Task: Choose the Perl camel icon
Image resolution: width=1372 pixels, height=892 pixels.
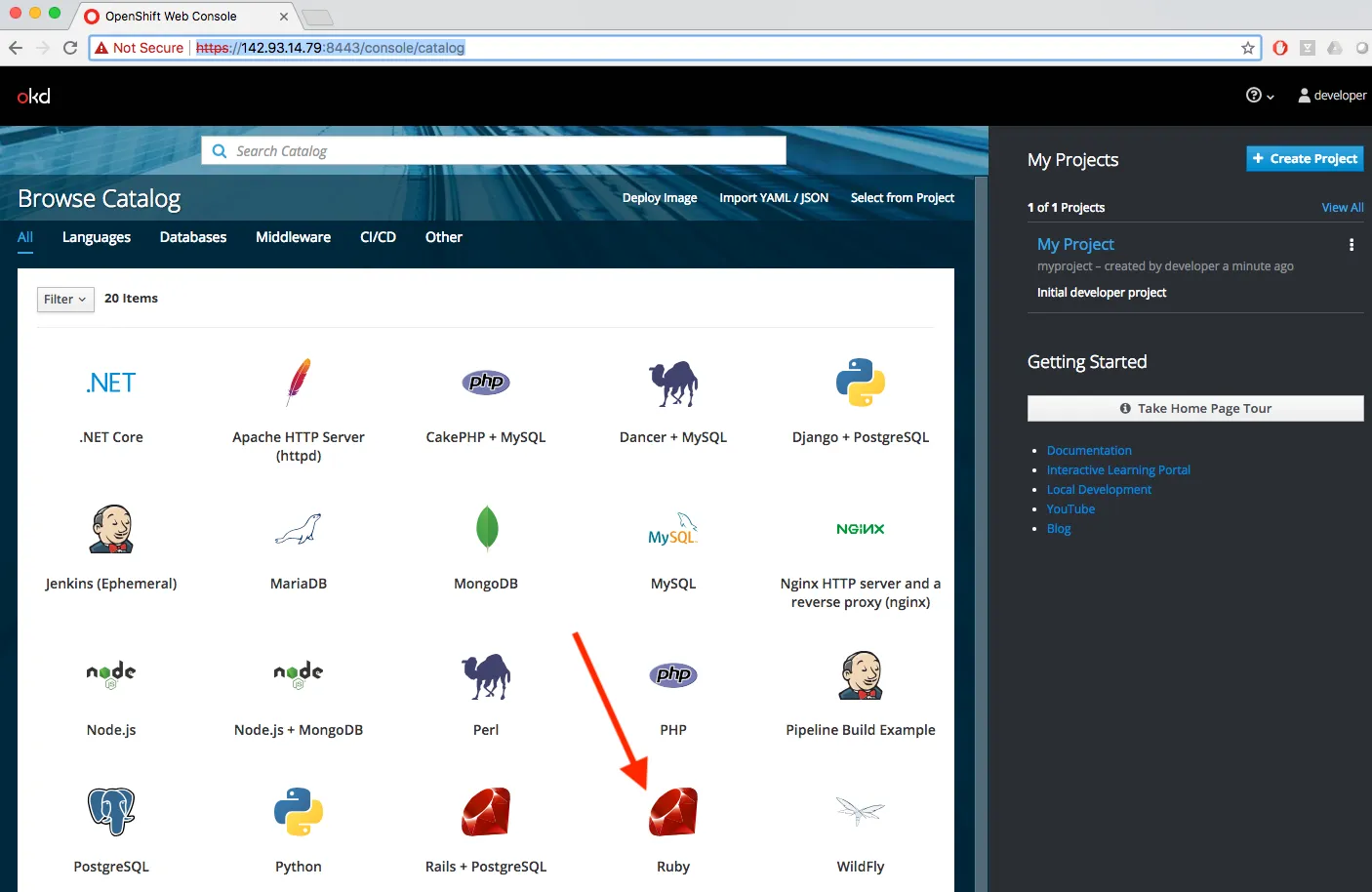Action: pos(486,675)
